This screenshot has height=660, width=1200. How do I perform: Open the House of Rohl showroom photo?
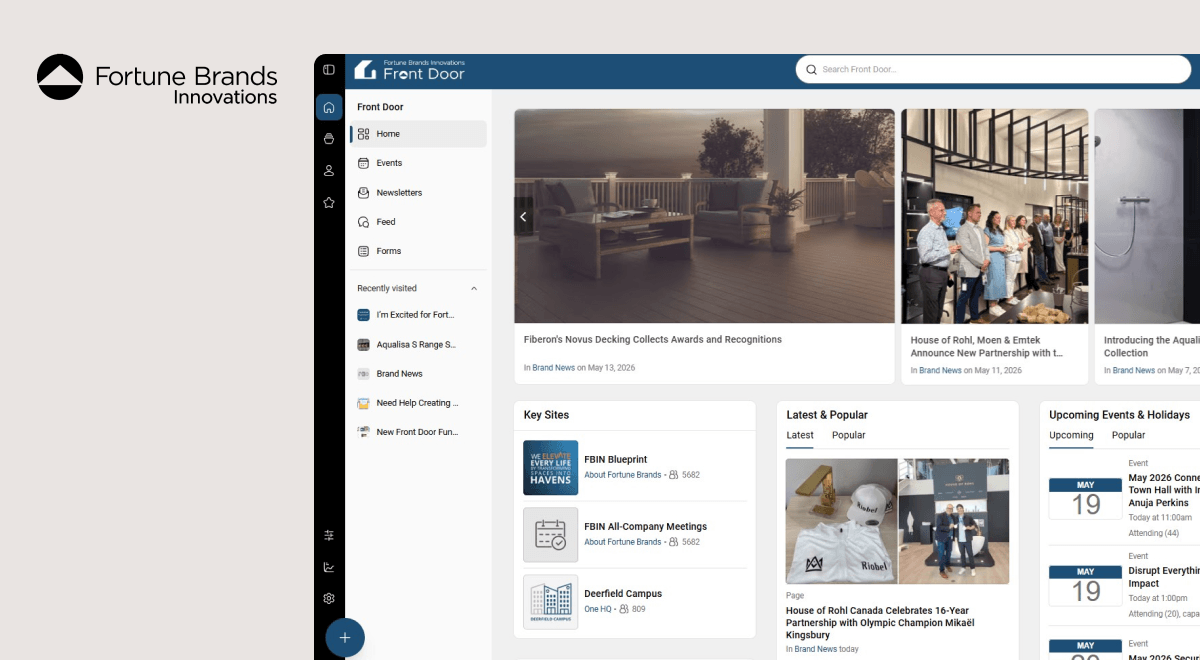(x=994, y=216)
